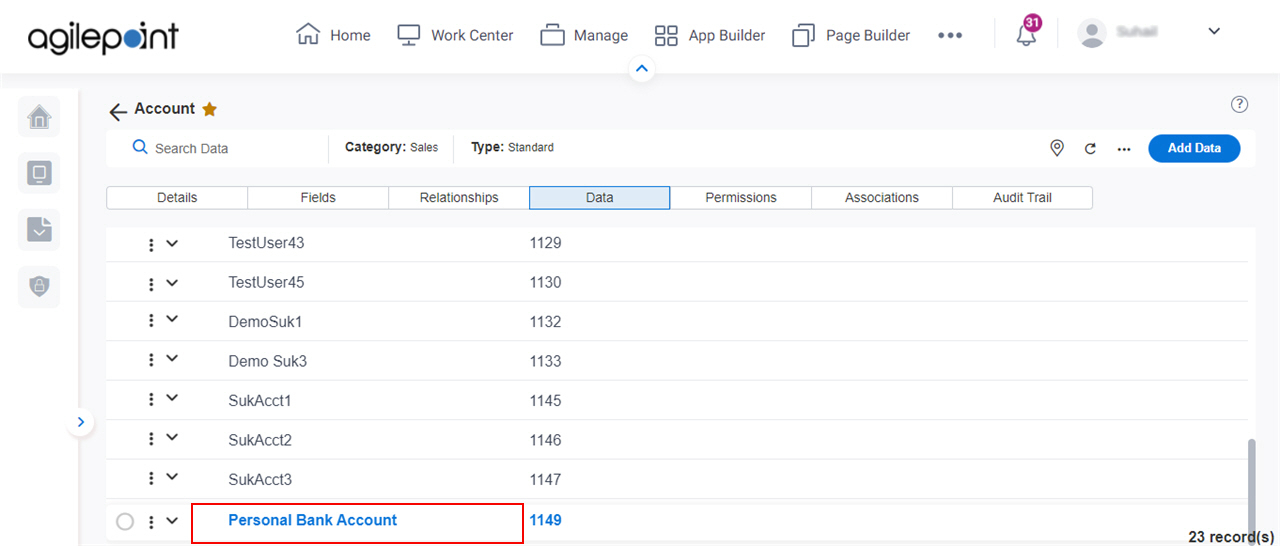The image size is (1280, 546).
Task: Click the value 1146
Action: pos(546,440)
